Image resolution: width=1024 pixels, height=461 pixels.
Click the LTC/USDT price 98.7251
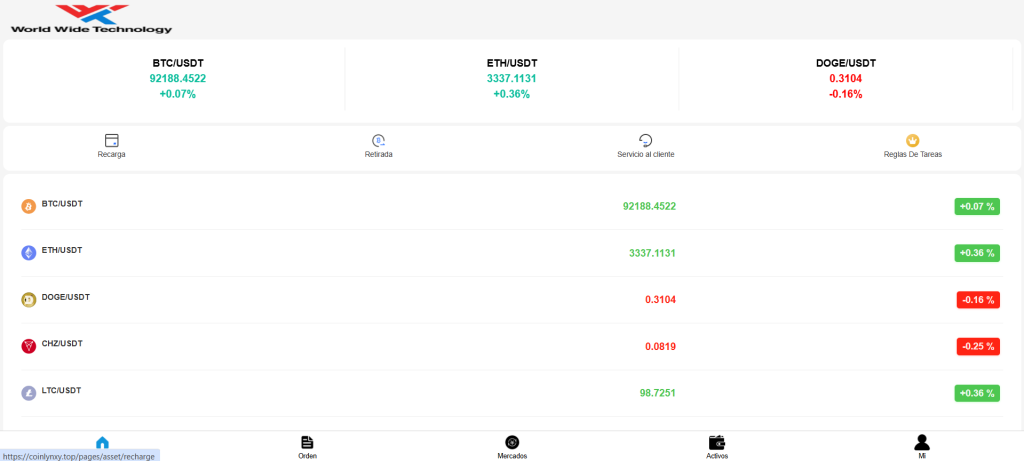tap(658, 393)
